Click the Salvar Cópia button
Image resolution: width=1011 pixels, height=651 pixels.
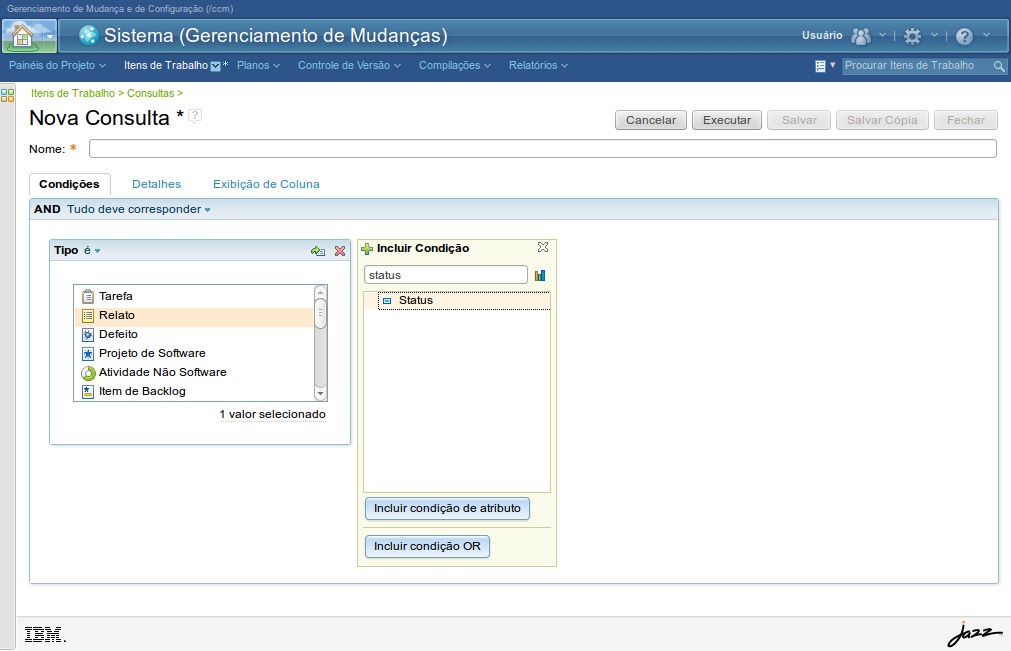[882, 120]
